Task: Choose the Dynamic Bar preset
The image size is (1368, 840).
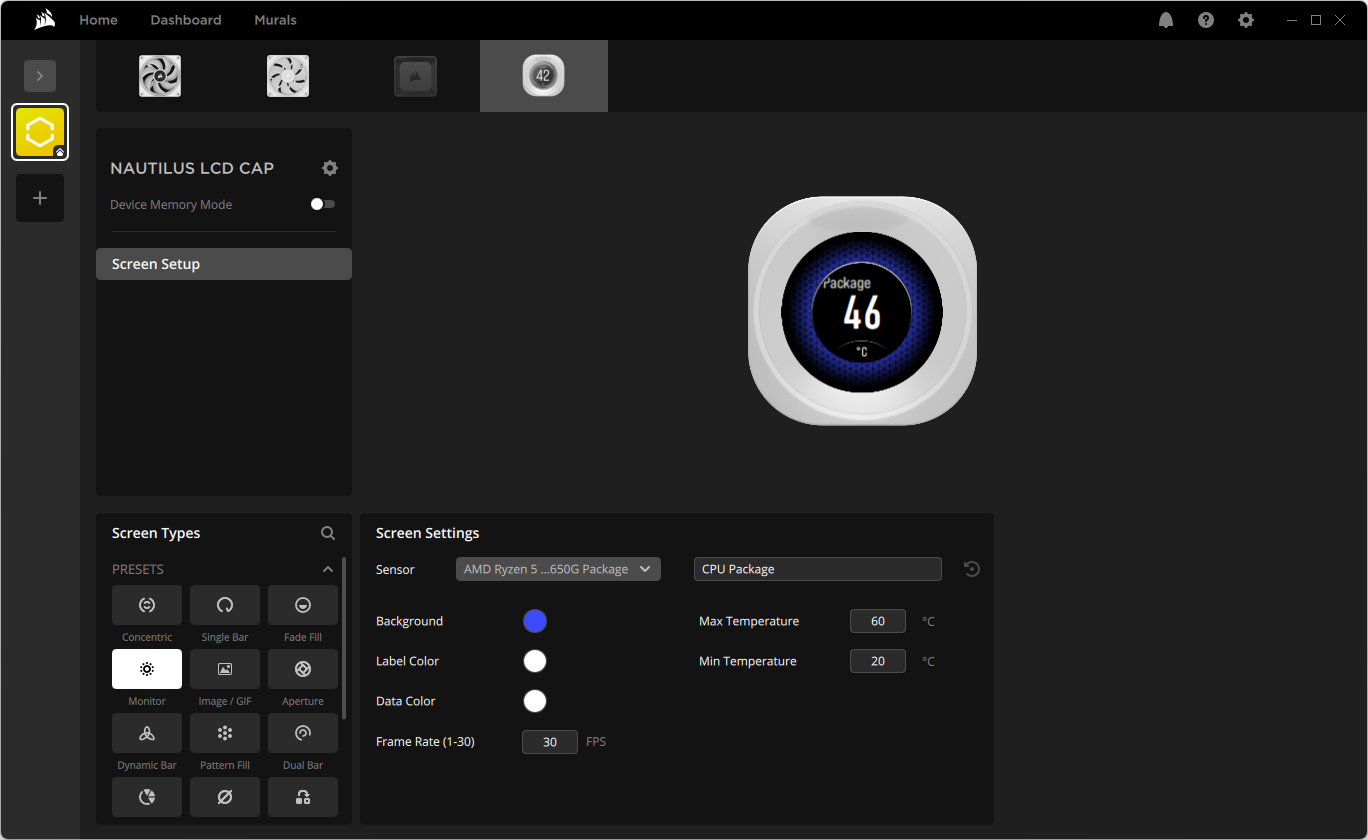Action: (147, 733)
